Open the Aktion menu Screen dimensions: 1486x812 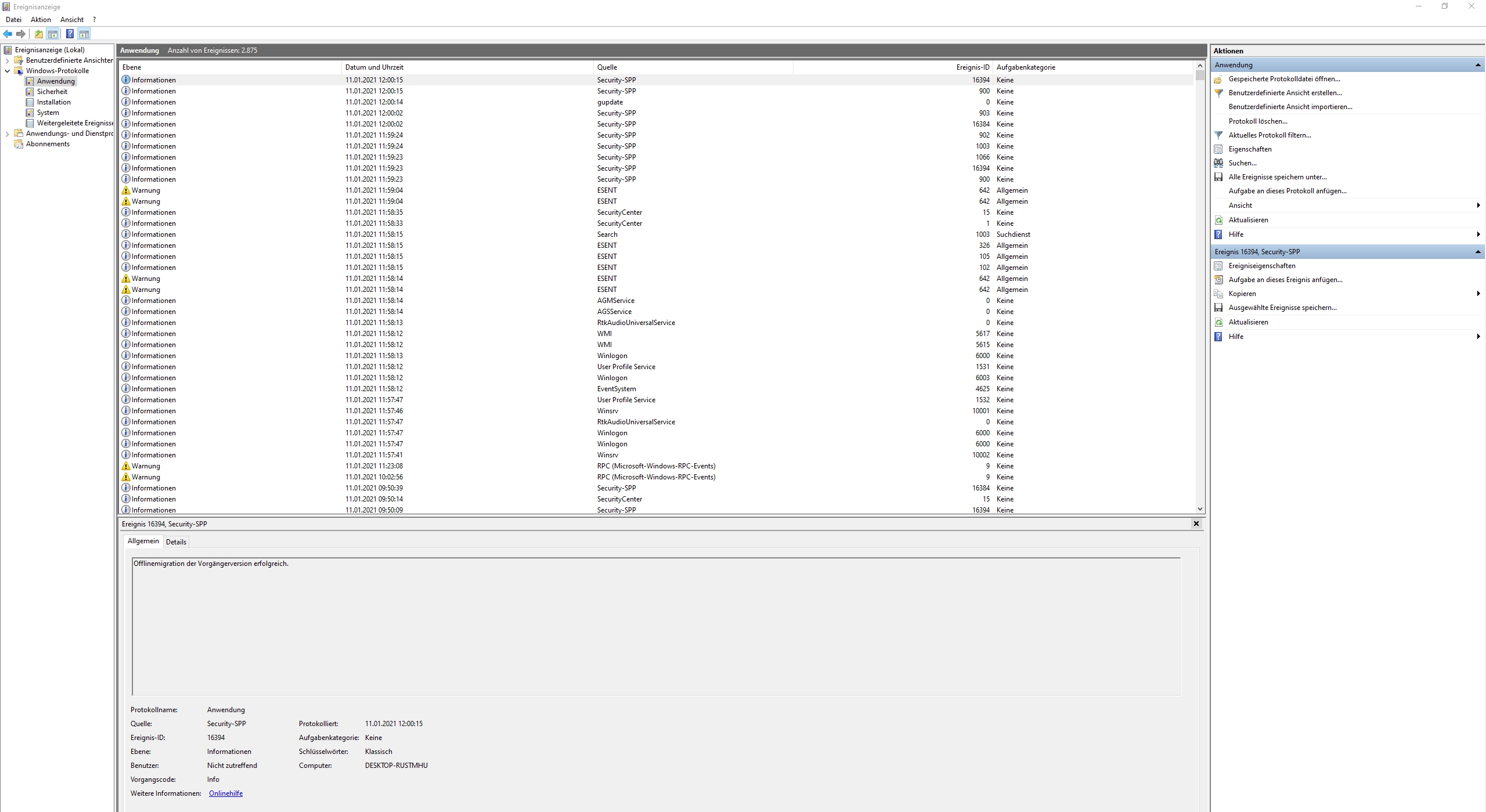pos(41,20)
